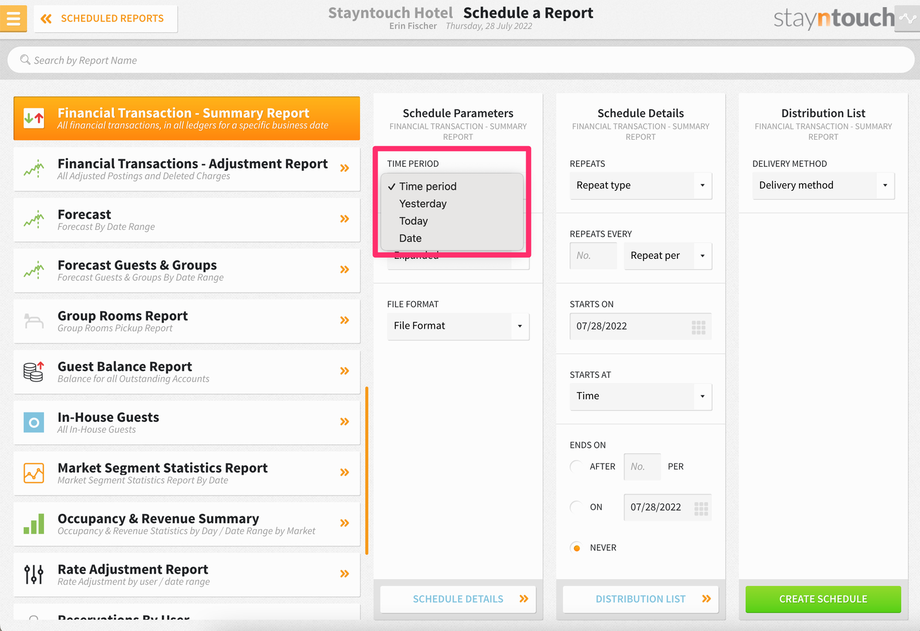920x631 pixels.
Task: Click the Market Segment Statistics chart icon
Action: (x=34, y=473)
